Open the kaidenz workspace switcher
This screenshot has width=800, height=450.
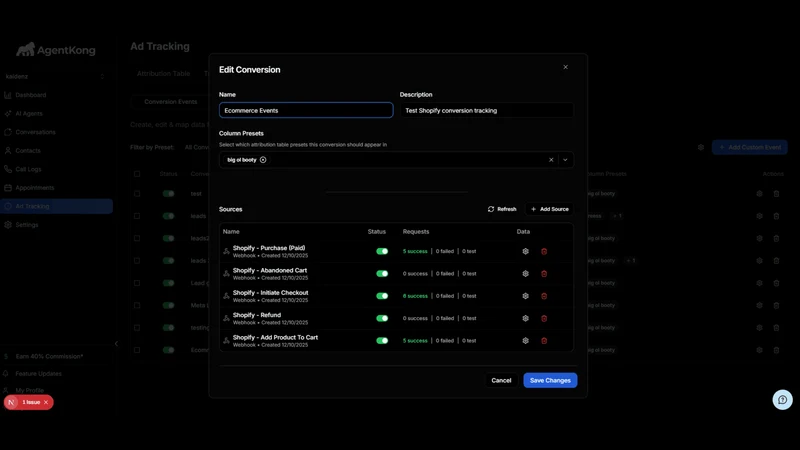[x=55, y=77]
